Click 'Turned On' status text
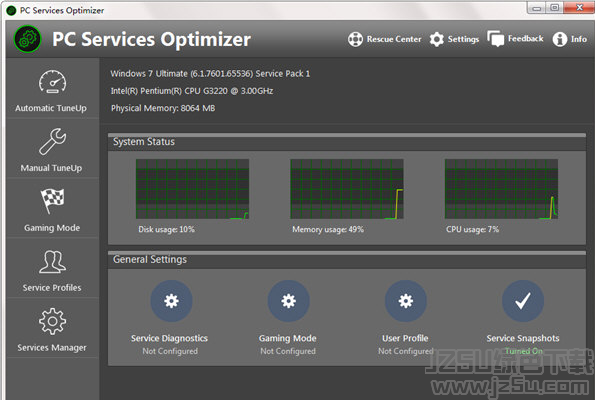This screenshot has width=595, height=400. tap(524, 351)
